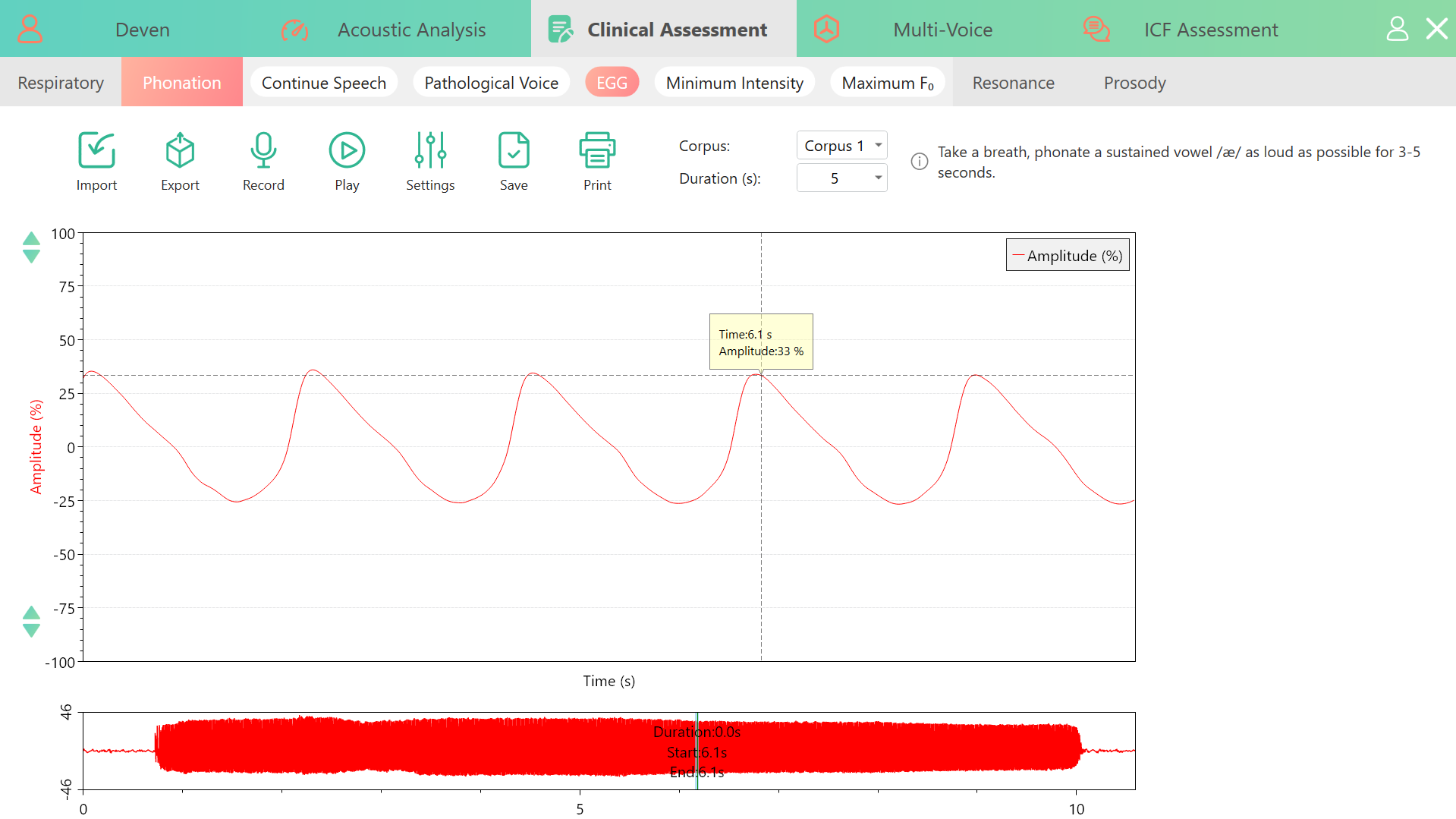Close the application with the X icon
The image size is (1456, 819).
tap(1437, 29)
